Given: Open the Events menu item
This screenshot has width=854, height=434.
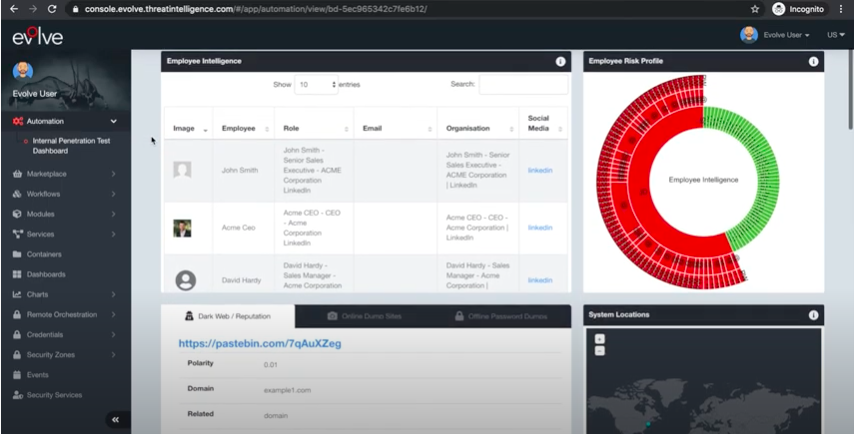Looking at the screenshot, I should 38,375.
